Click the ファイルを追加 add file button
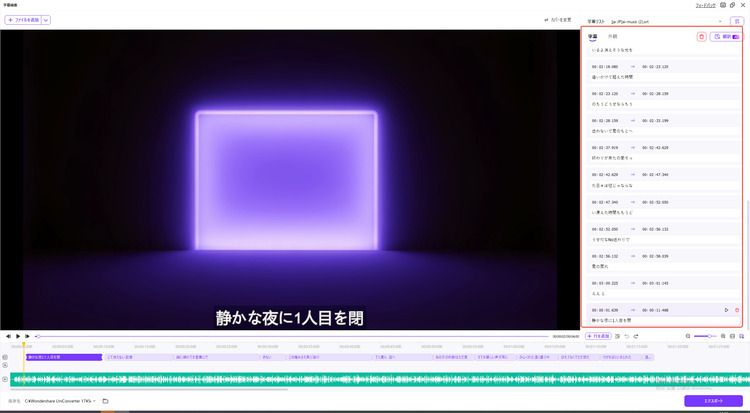This screenshot has width=750, height=413. pyautogui.click(x=23, y=20)
